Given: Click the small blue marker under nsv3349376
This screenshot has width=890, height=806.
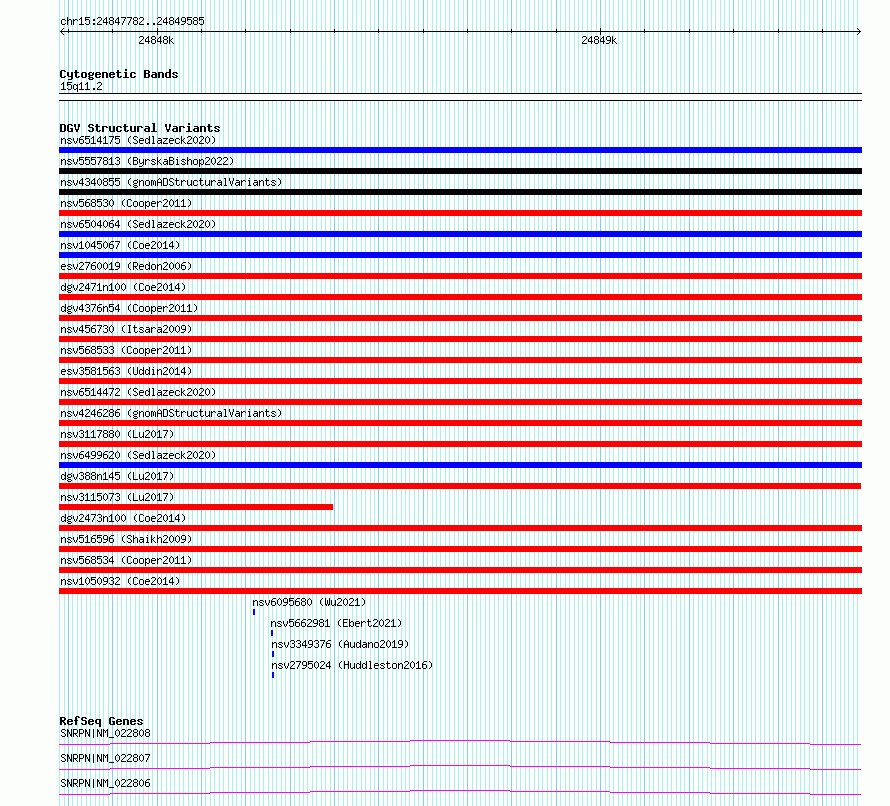Looking at the screenshot, I should [x=273, y=654].
